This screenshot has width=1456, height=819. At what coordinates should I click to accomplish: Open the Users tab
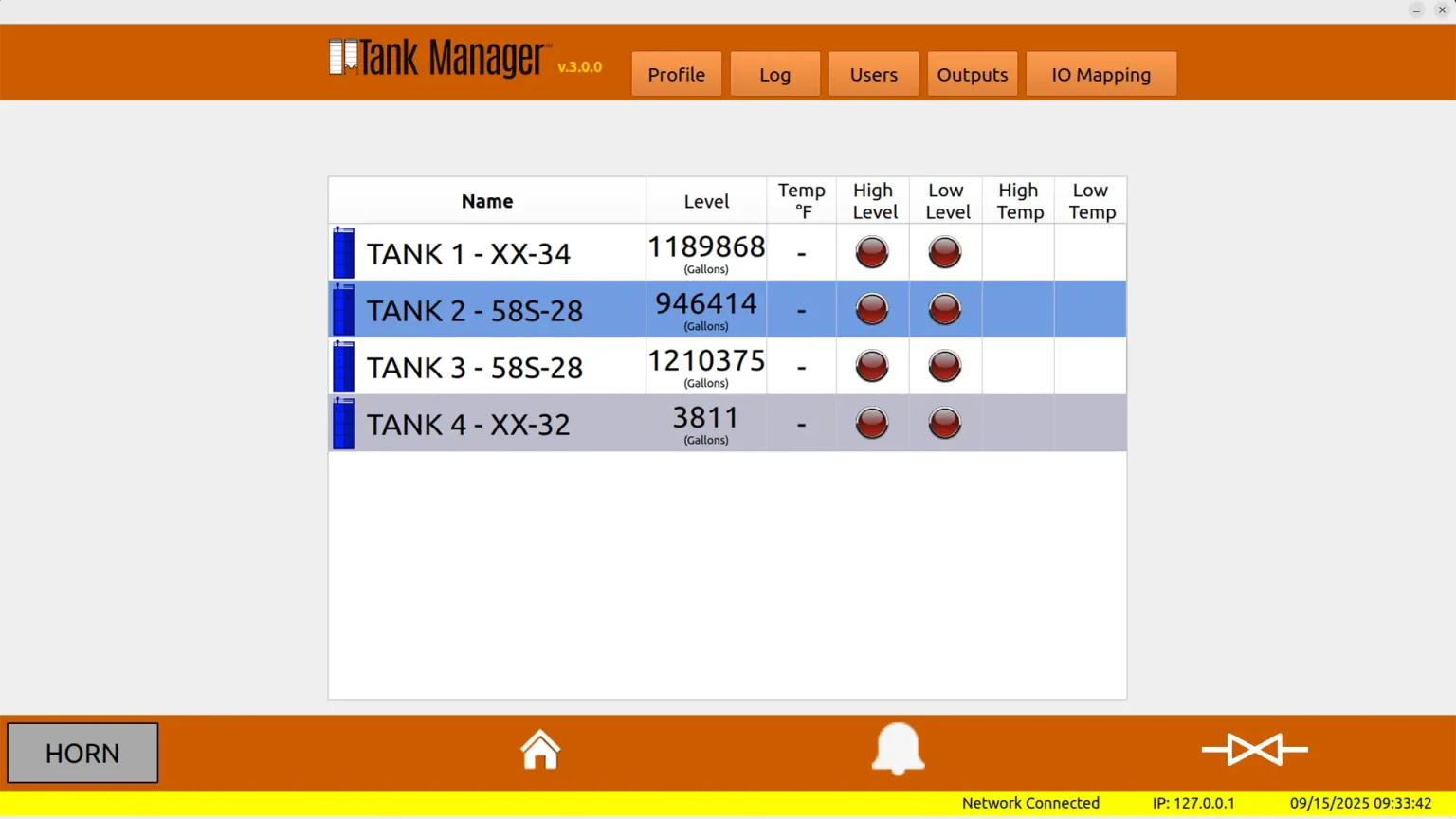click(874, 74)
